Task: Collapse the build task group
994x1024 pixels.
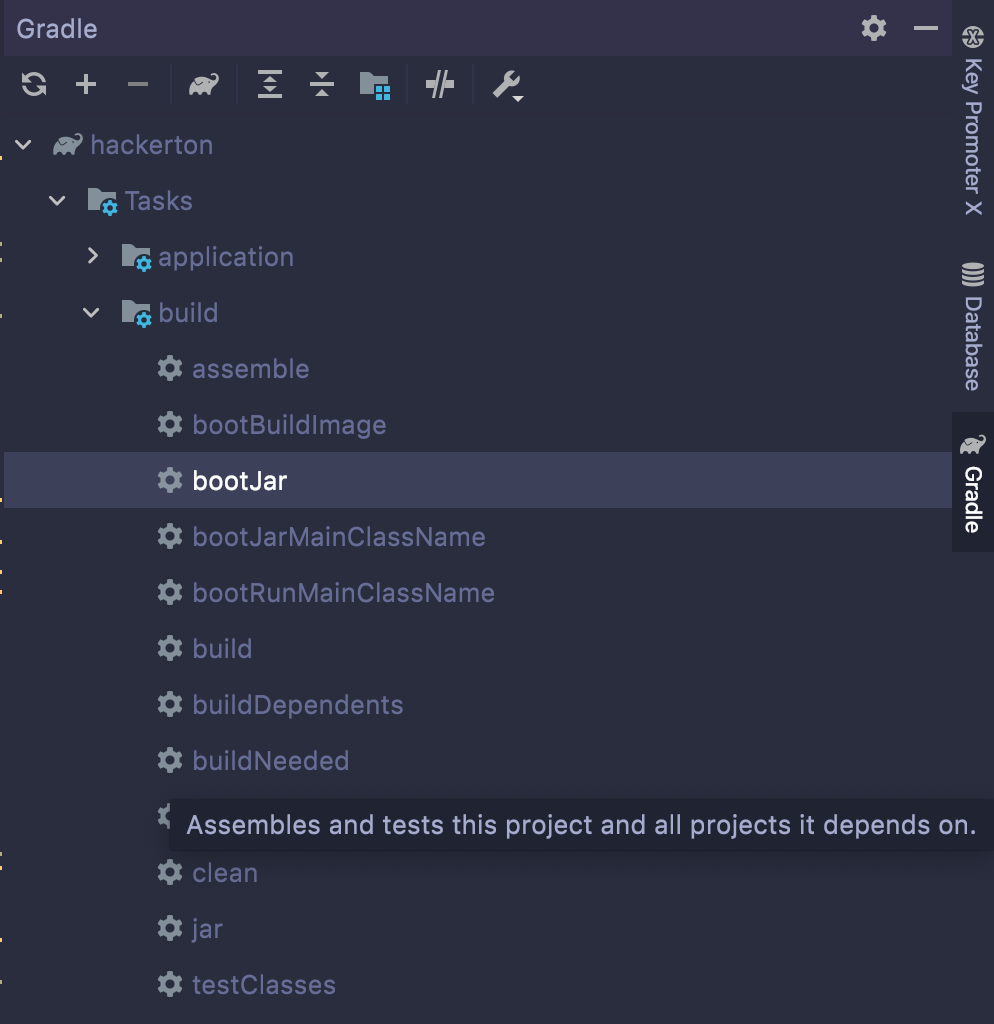Action: 91,312
